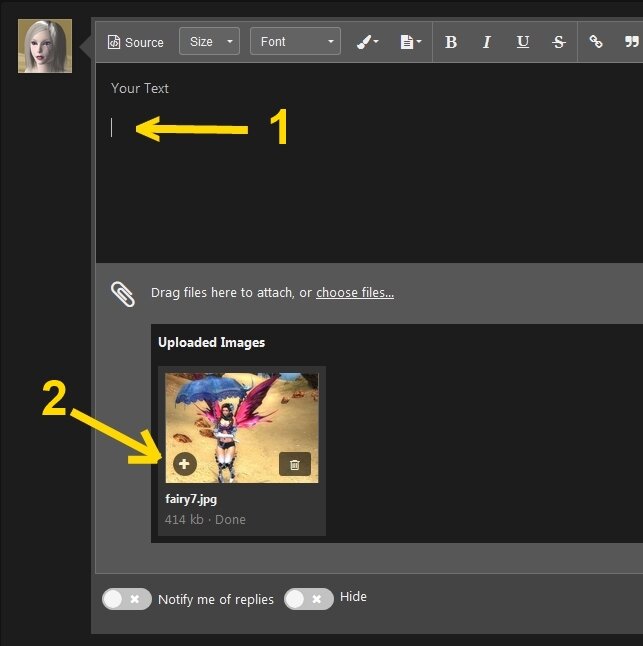Image resolution: width=643 pixels, height=646 pixels.
Task: Apply Strikethrough formatting
Action: pyautogui.click(x=559, y=42)
